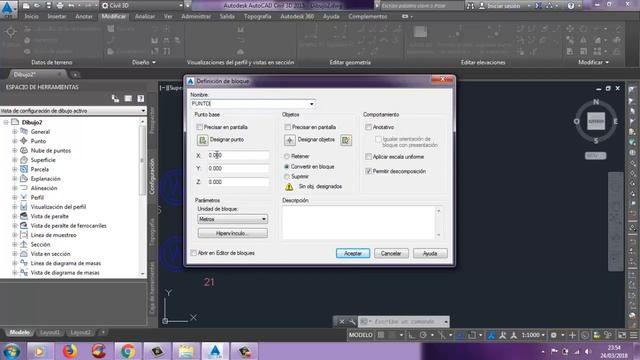The height and width of the screenshot is (360, 640).
Task: Click the MODELO status bar button
Action: 360,335
